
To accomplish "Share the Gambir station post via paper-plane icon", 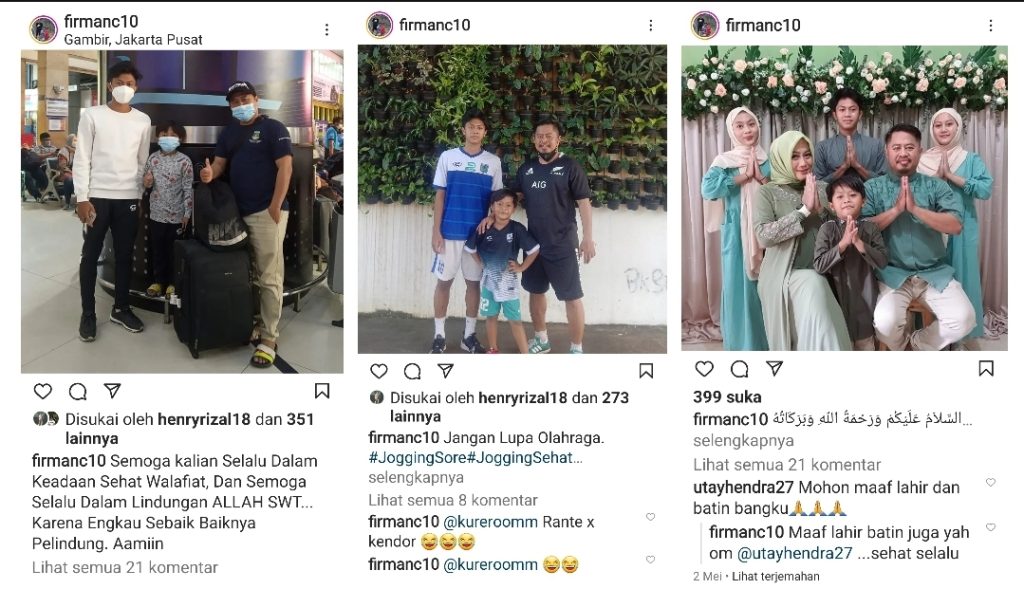I will point(112,390).
